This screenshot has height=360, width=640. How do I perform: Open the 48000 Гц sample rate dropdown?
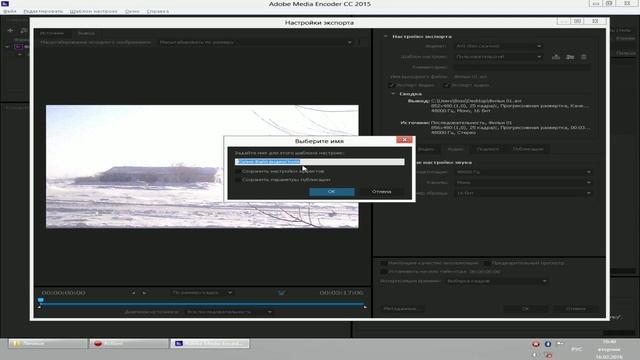tap(523, 172)
